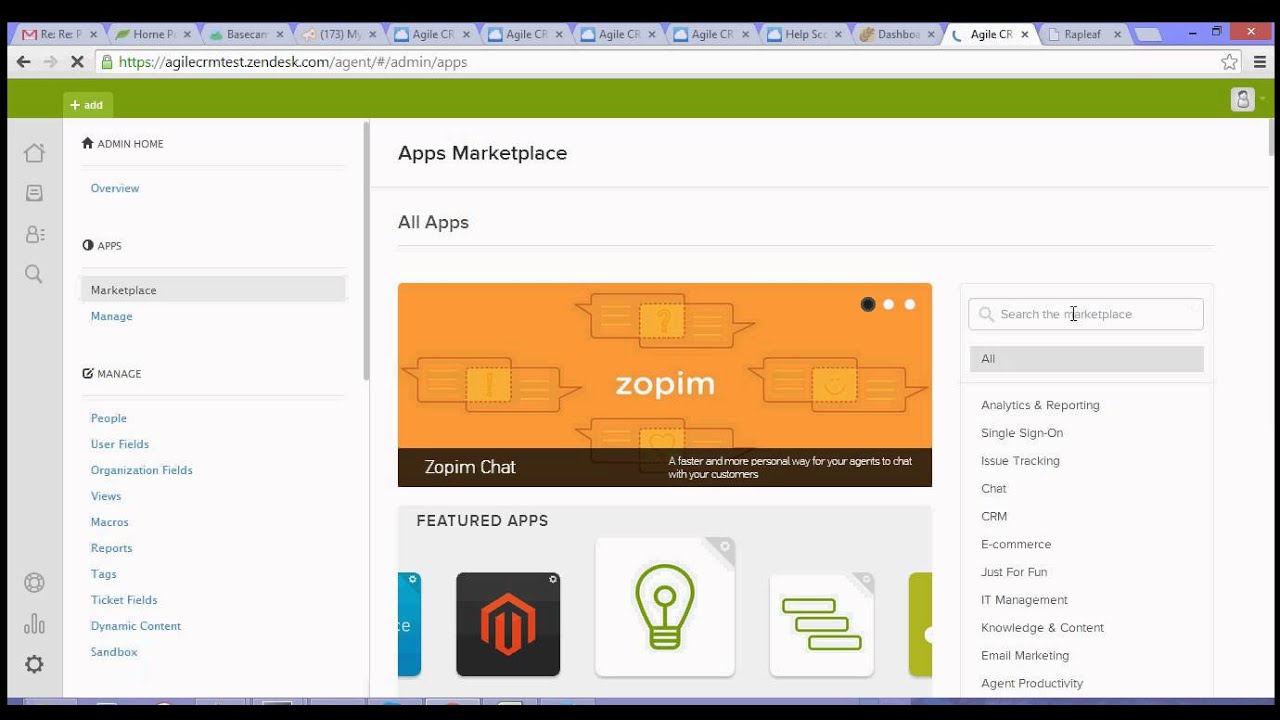Open the Reporting bar chart icon
The image size is (1280, 720).
(34, 624)
